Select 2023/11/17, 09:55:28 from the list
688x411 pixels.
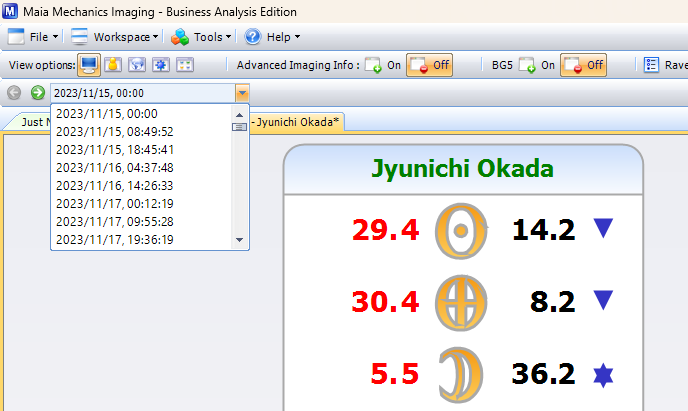point(141,222)
